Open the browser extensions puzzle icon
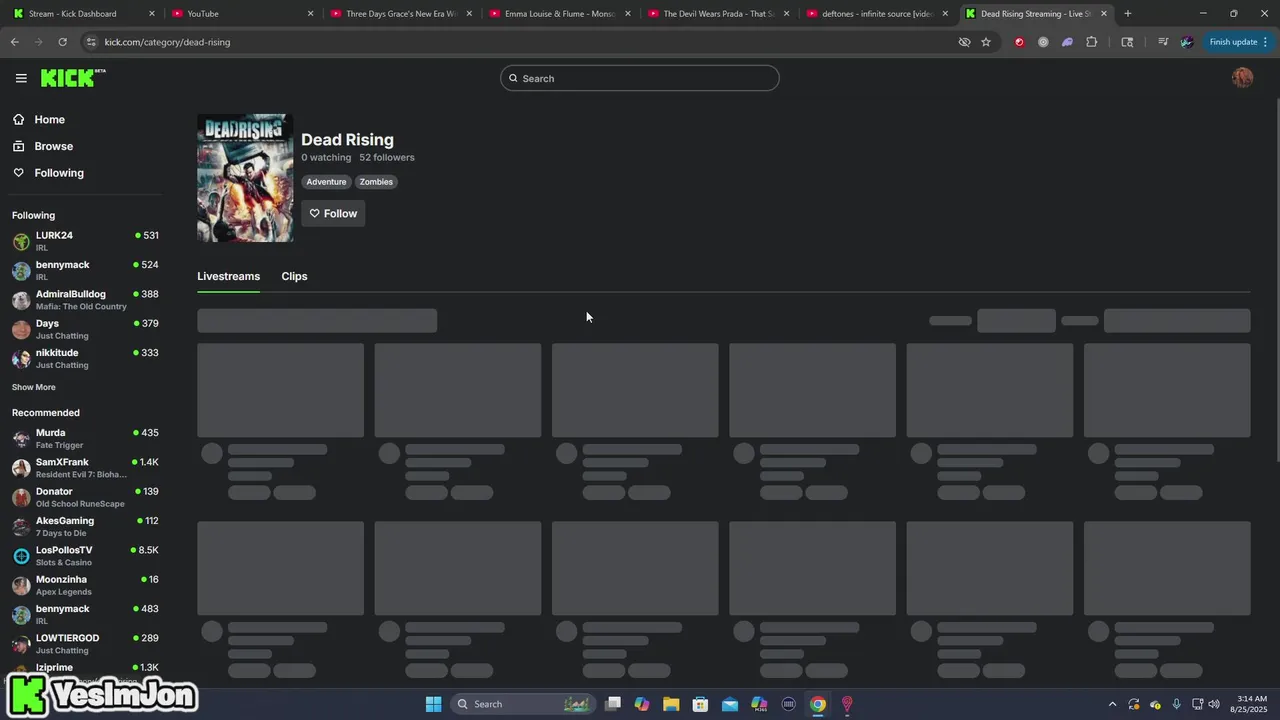Image resolution: width=1280 pixels, height=720 pixels. click(x=1091, y=42)
